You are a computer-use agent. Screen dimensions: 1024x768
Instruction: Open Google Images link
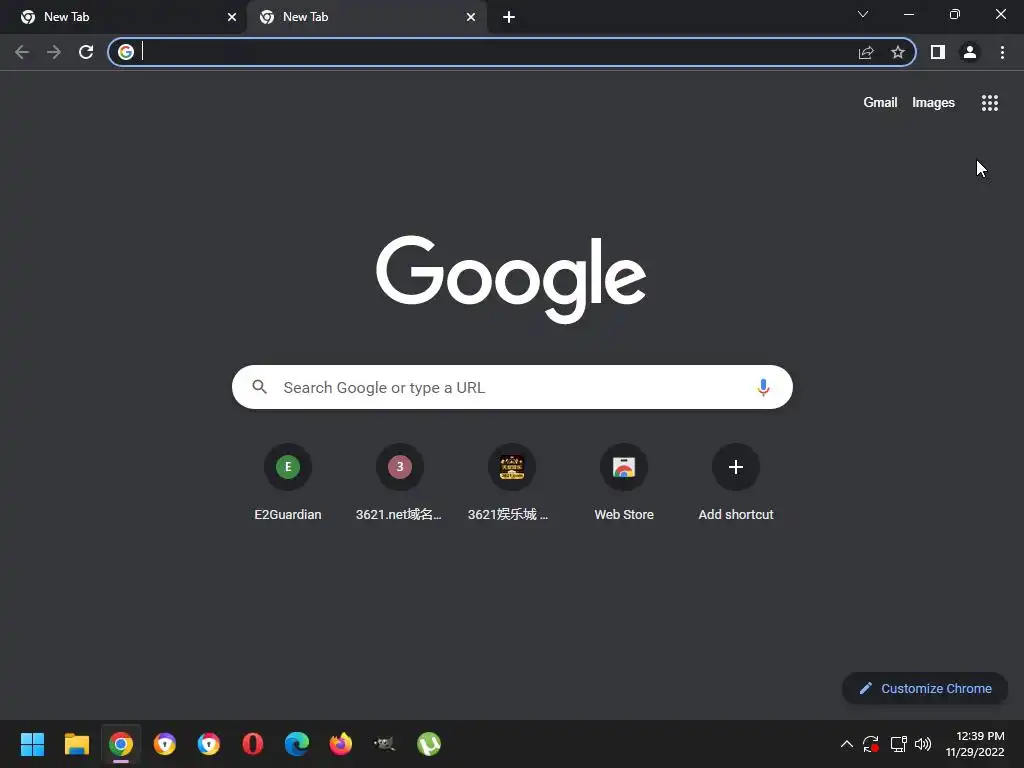pyautogui.click(x=933, y=103)
